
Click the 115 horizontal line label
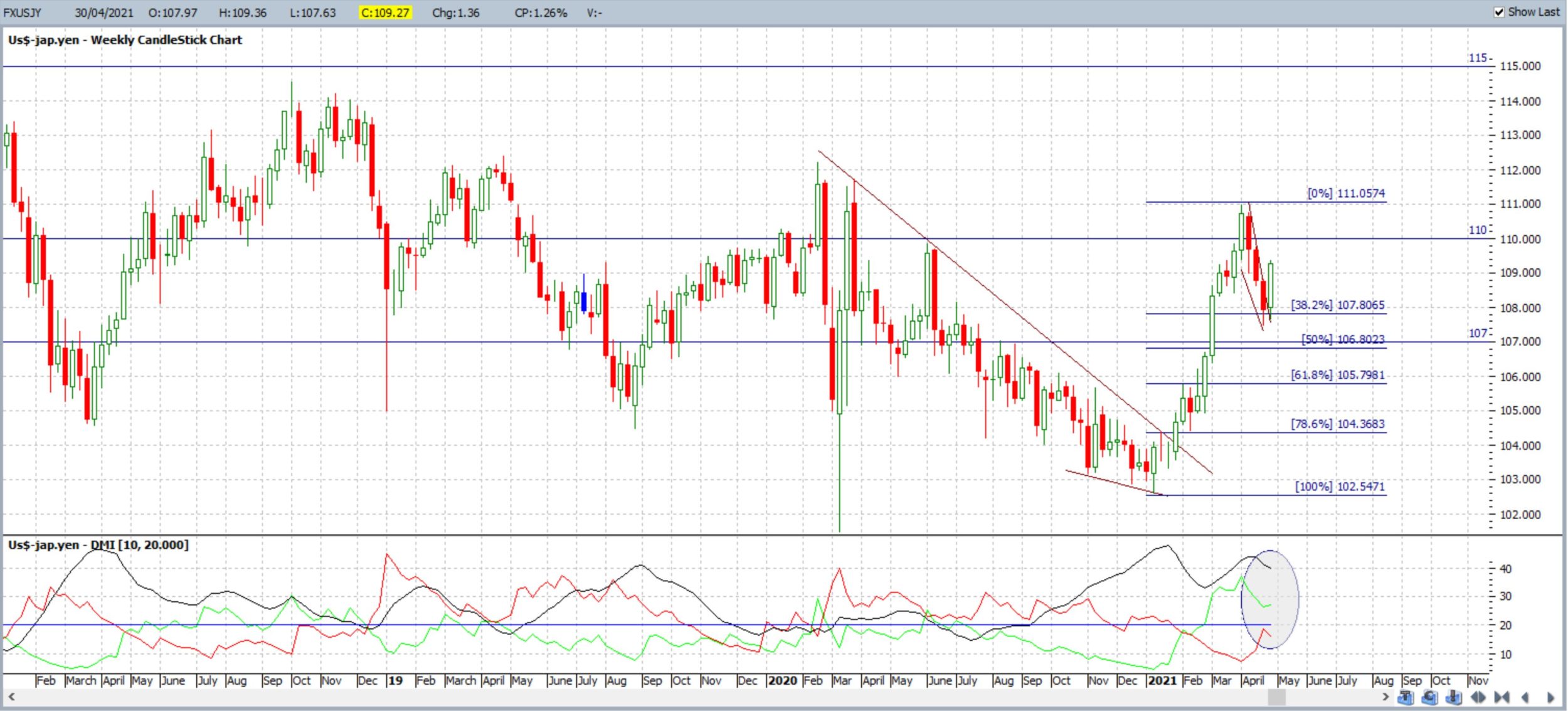tap(1478, 58)
